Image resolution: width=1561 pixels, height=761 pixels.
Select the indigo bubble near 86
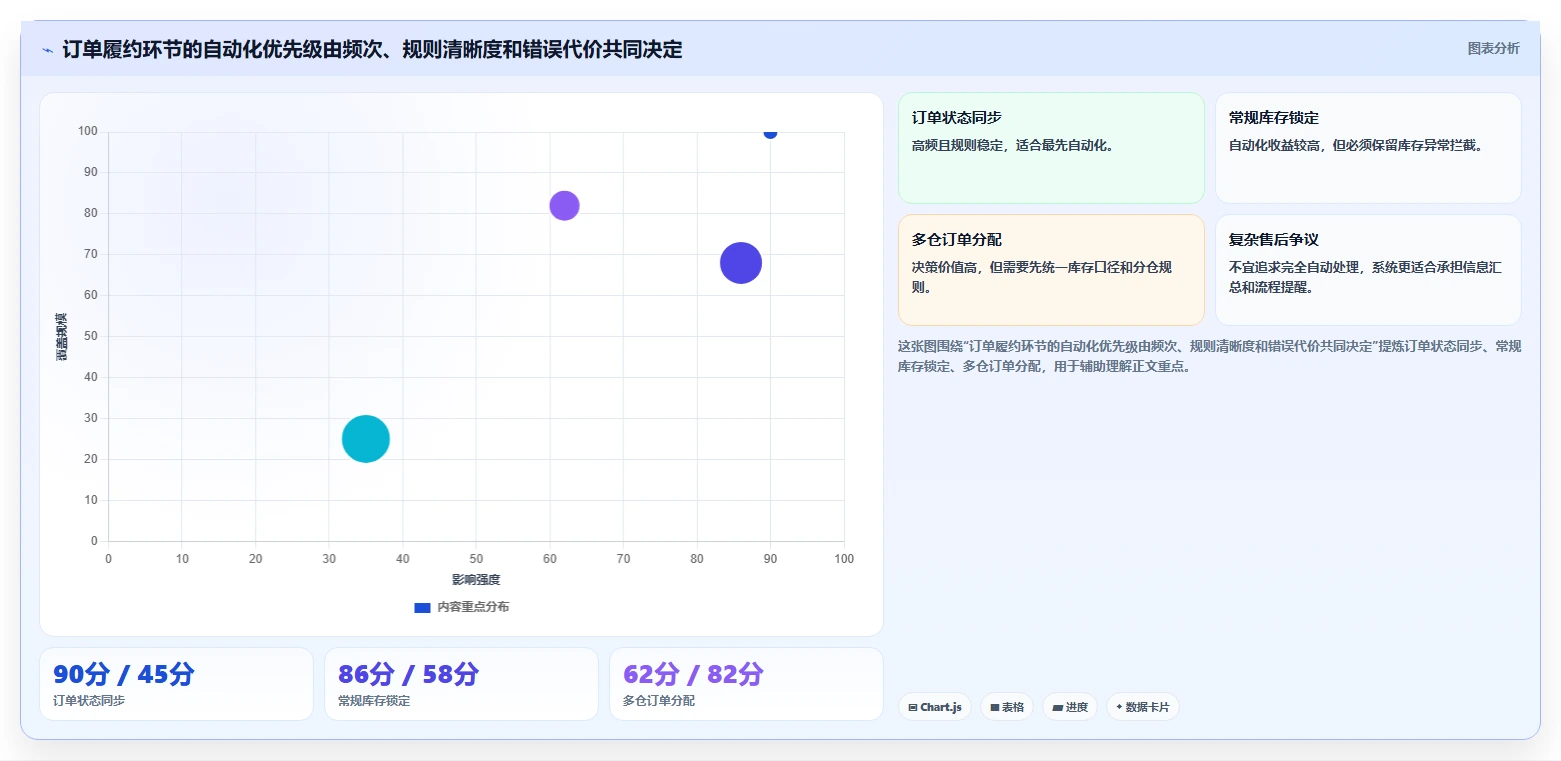click(x=741, y=263)
